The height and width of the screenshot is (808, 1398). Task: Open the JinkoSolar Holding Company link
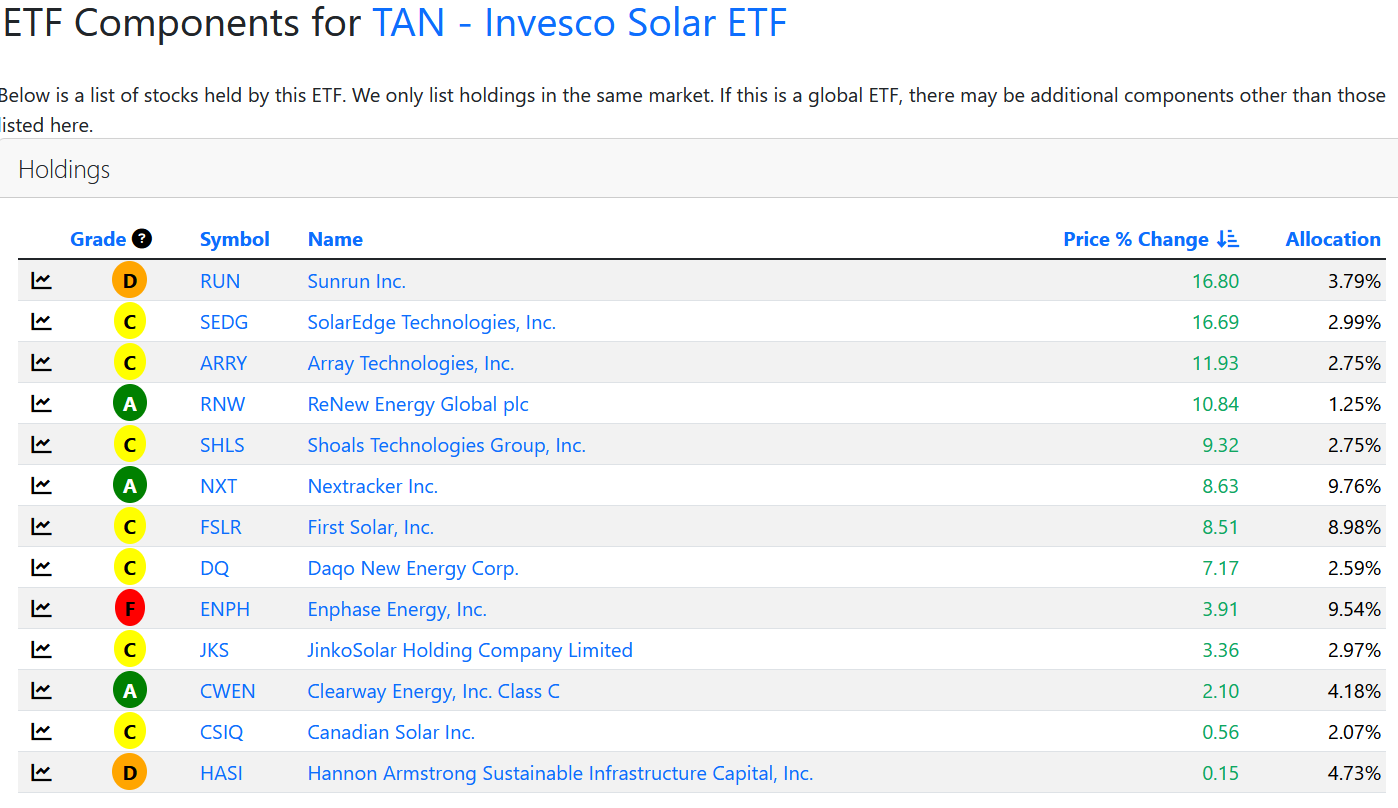[x=470, y=649]
